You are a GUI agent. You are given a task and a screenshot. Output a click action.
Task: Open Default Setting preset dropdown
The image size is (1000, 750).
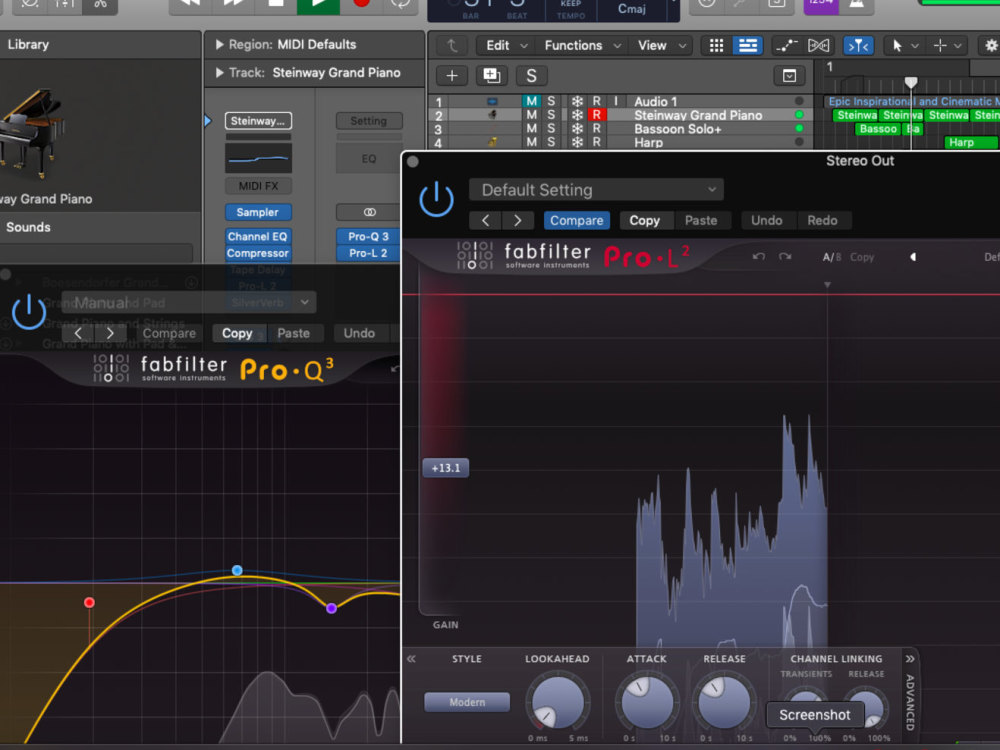point(596,190)
